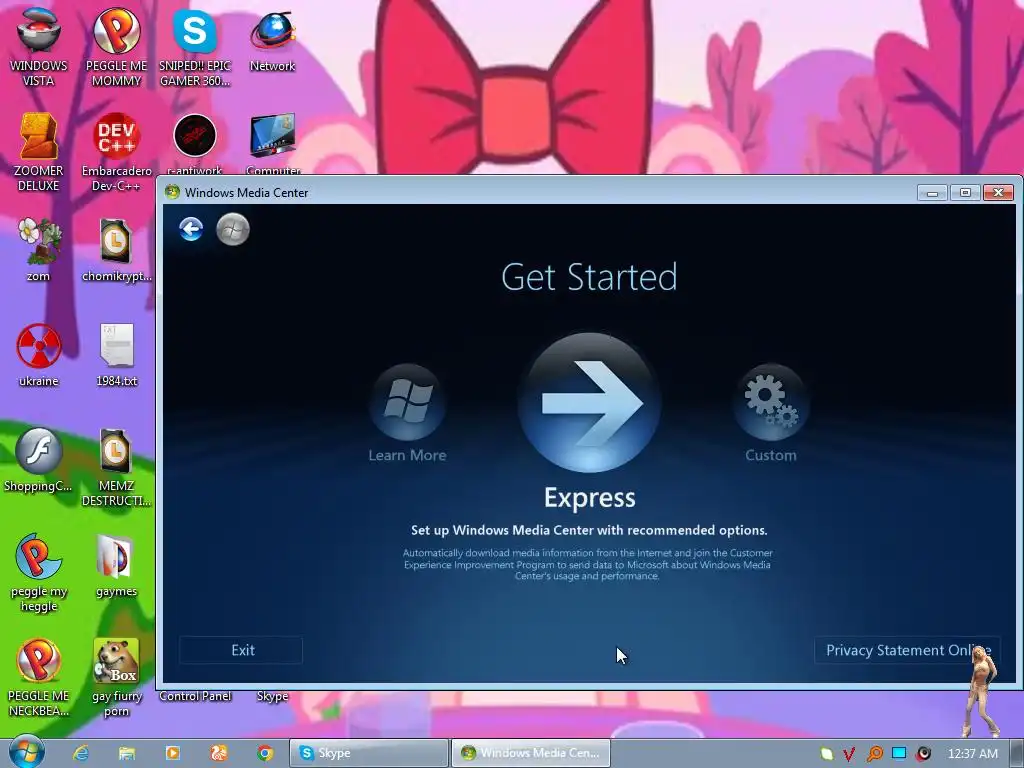The height and width of the screenshot is (768, 1024).
Task: Click the desktop dancer figure
Action: point(982,691)
